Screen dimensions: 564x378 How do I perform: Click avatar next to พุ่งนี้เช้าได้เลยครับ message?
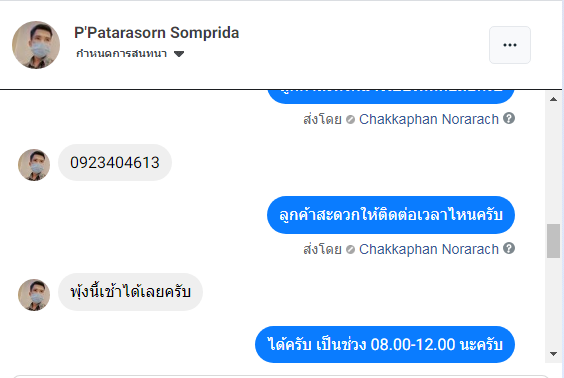[34, 295]
